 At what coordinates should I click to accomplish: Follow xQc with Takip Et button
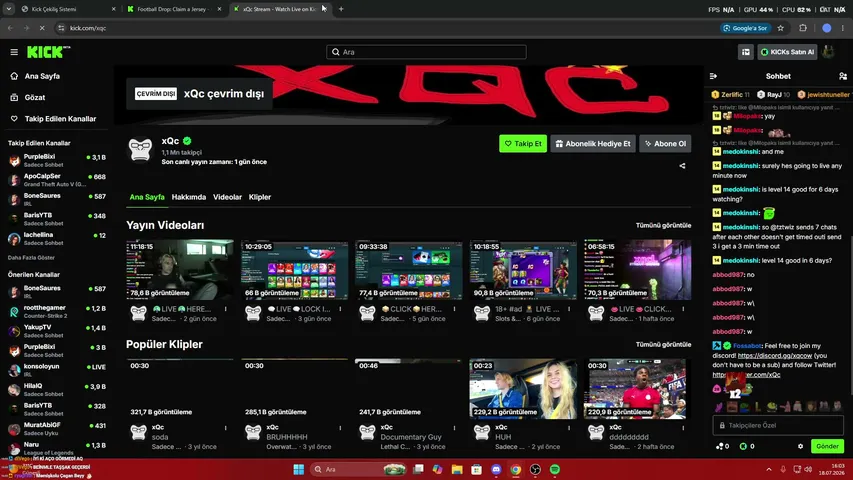[x=523, y=144]
